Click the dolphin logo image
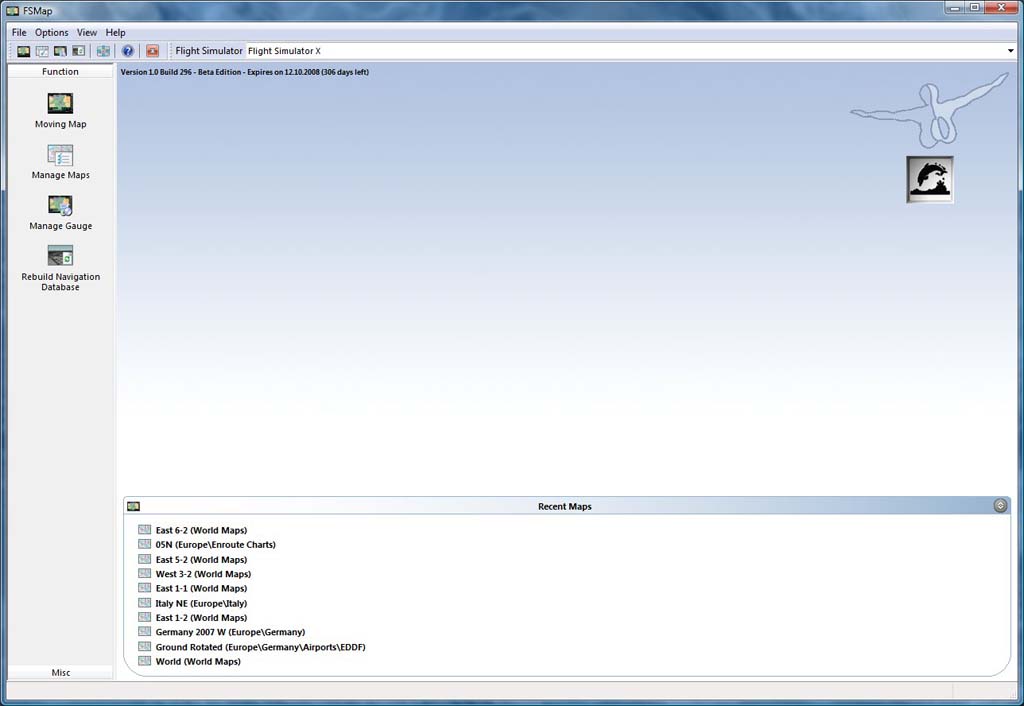This screenshot has width=1024, height=706. [x=929, y=180]
